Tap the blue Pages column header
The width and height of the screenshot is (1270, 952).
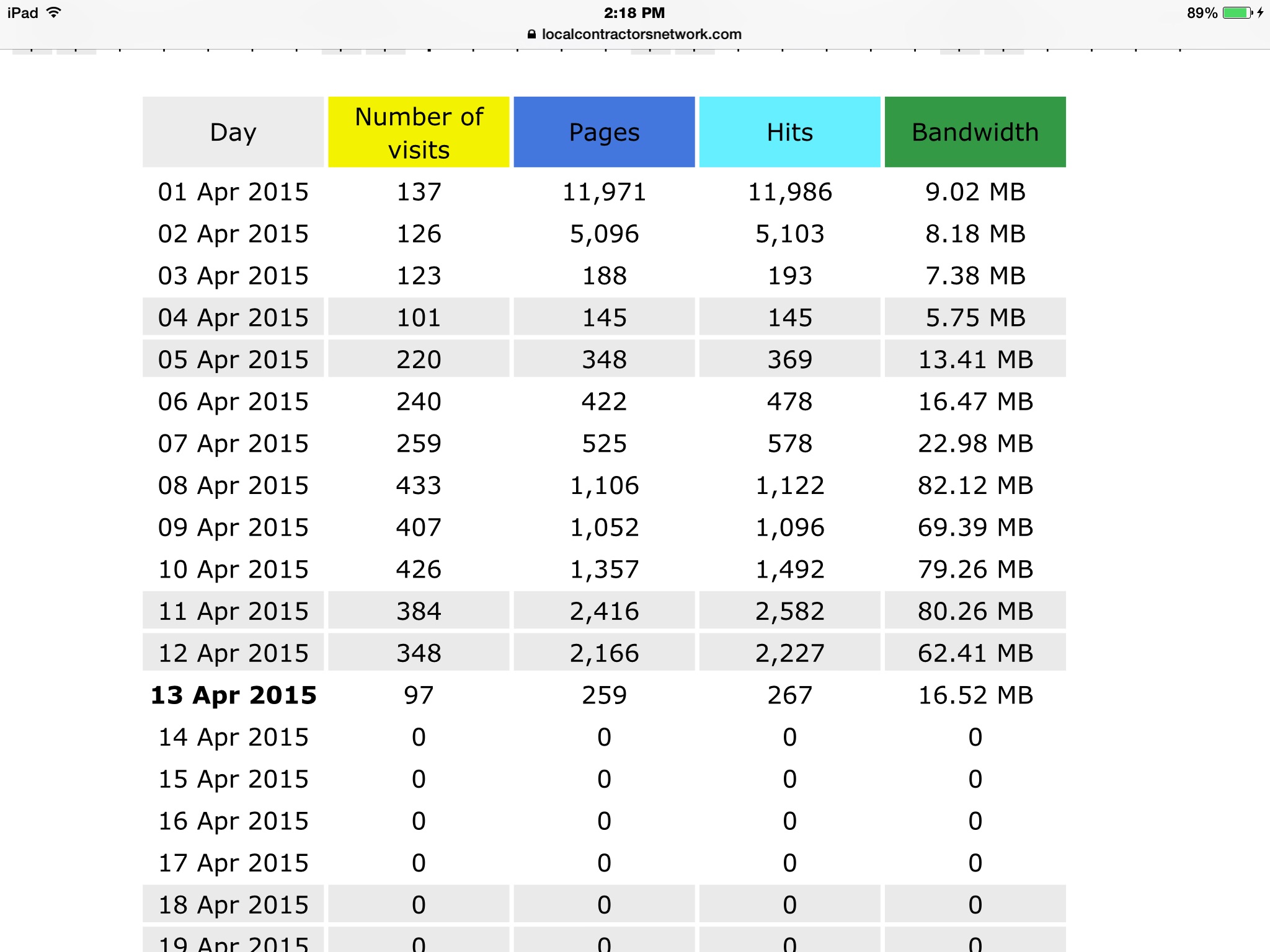click(604, 132)
